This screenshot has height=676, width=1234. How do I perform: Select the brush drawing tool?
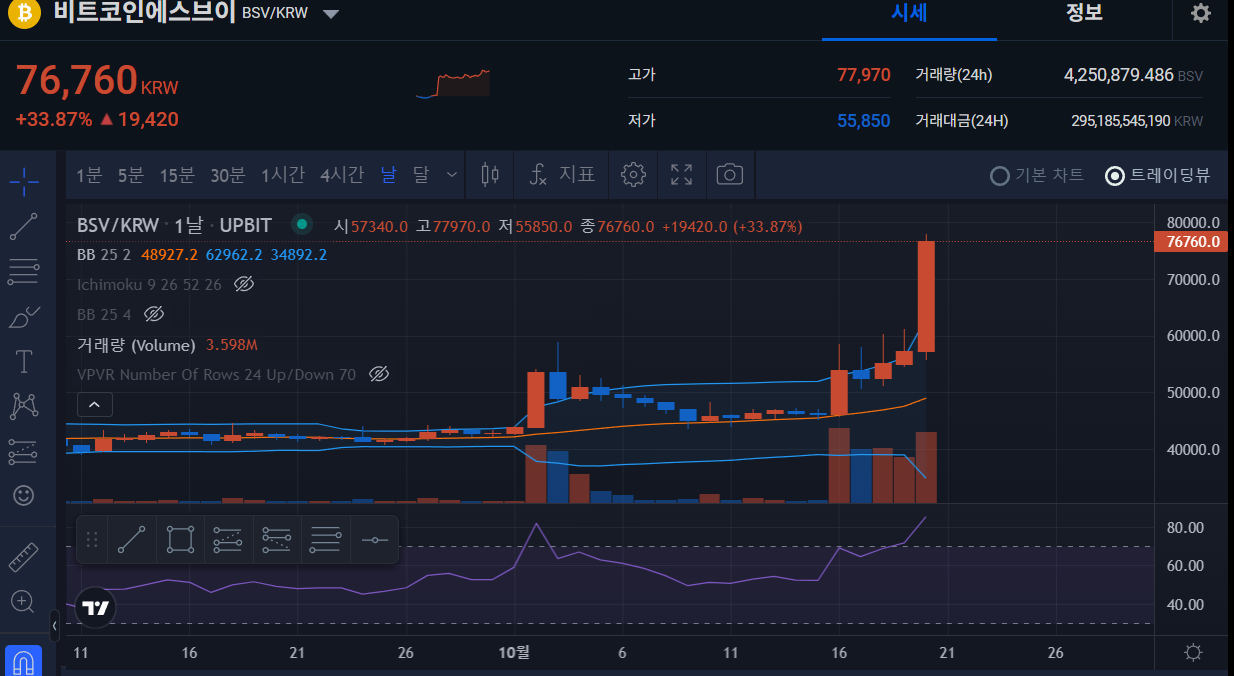(x=24, y=316)
